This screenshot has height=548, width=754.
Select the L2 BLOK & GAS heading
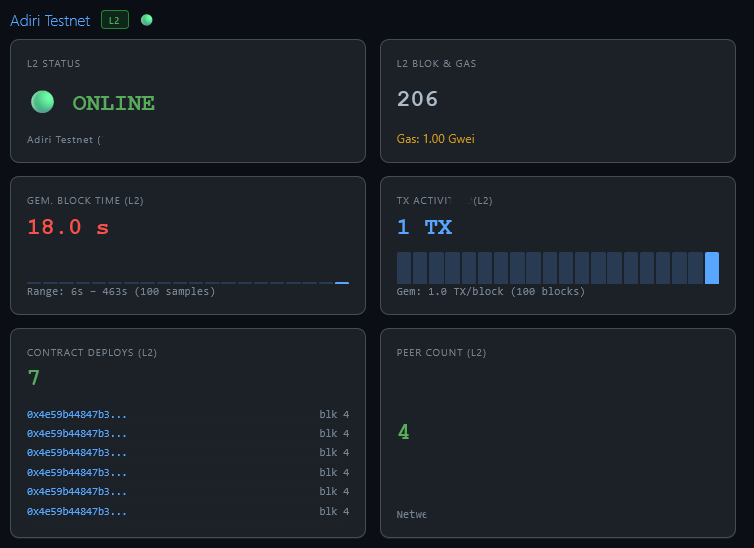point(436,63)
